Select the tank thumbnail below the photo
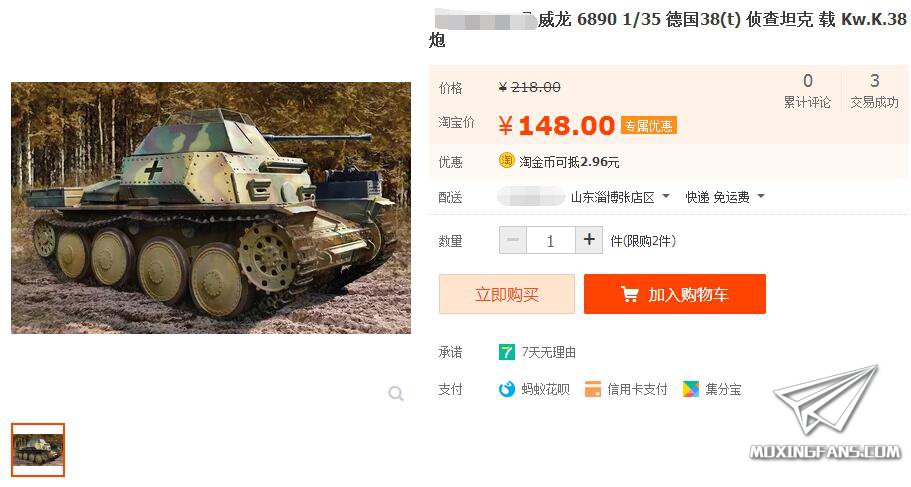Screen dimensions: 911x487 38,450
